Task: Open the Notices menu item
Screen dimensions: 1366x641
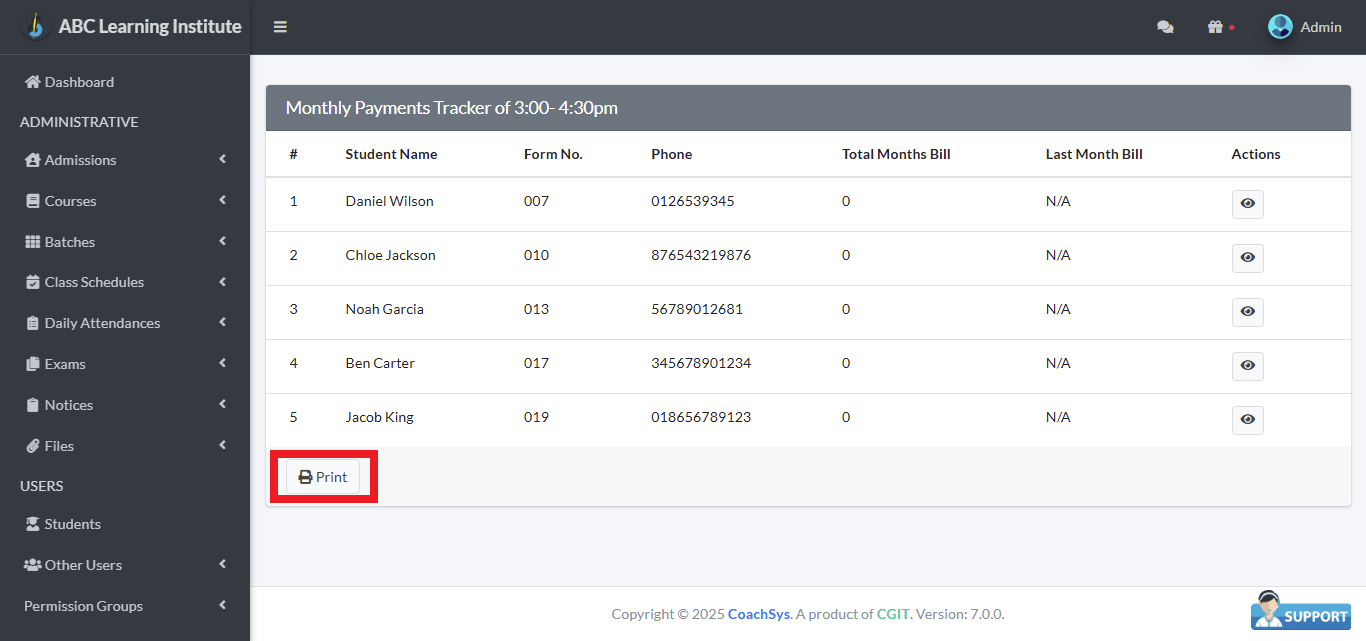Action: click(x=68, y=405)
